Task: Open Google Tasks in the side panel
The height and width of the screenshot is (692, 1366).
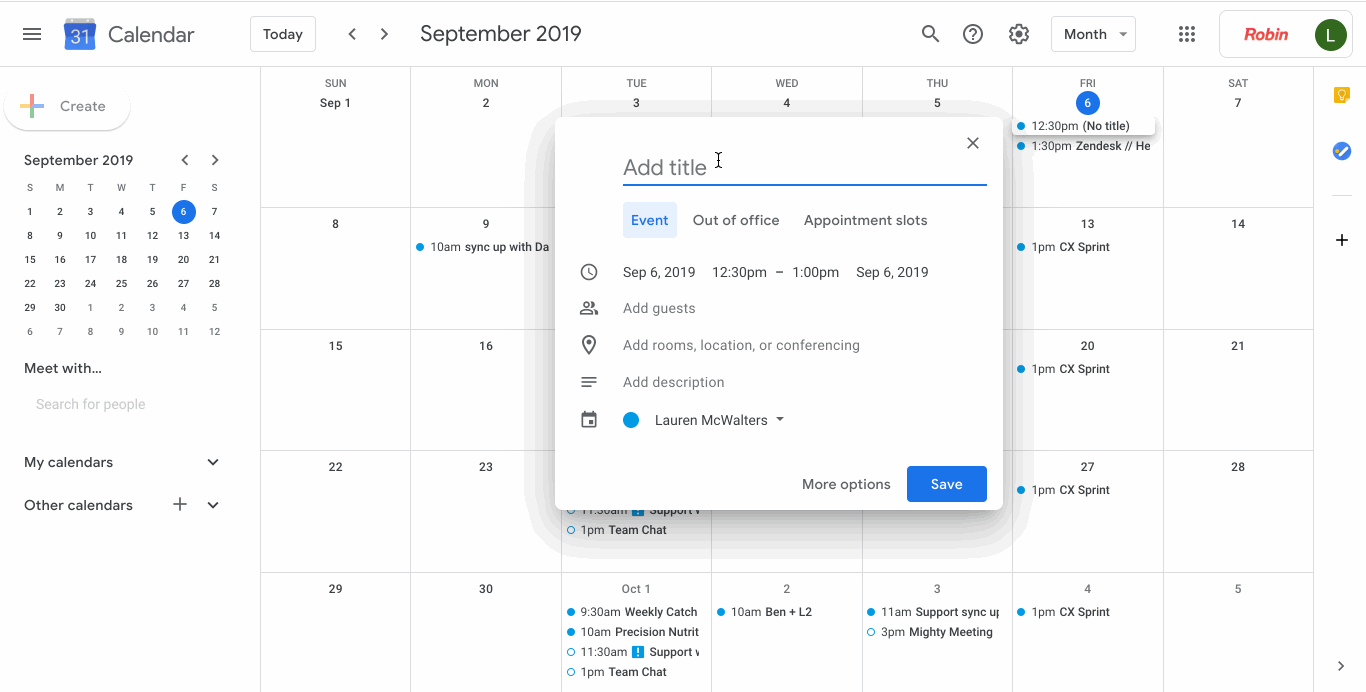Action: pos(1341,151)
